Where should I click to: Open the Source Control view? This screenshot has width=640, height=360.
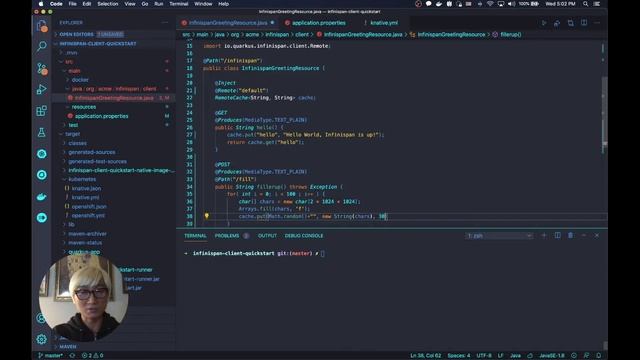41,68
